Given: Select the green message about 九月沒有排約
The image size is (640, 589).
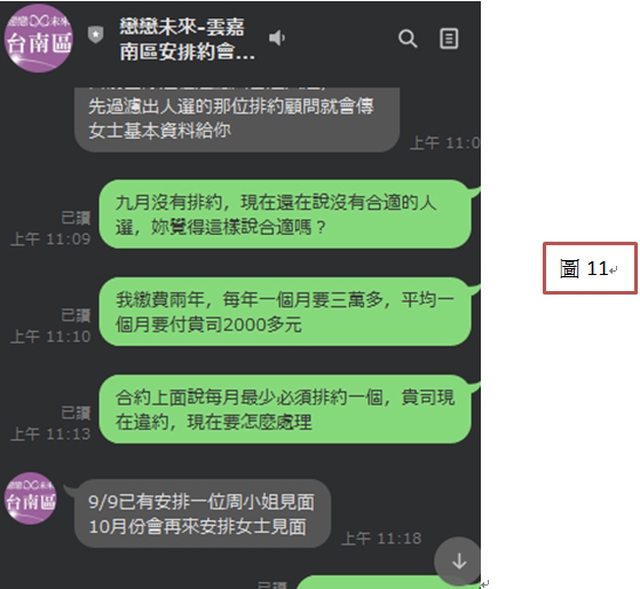Looking at the screenshot, I should (x=285, y=214).
